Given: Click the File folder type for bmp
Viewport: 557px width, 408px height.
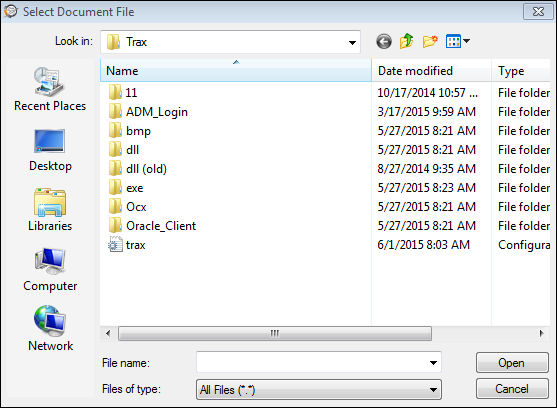Looking at the screenshot, I should point(524,131).
